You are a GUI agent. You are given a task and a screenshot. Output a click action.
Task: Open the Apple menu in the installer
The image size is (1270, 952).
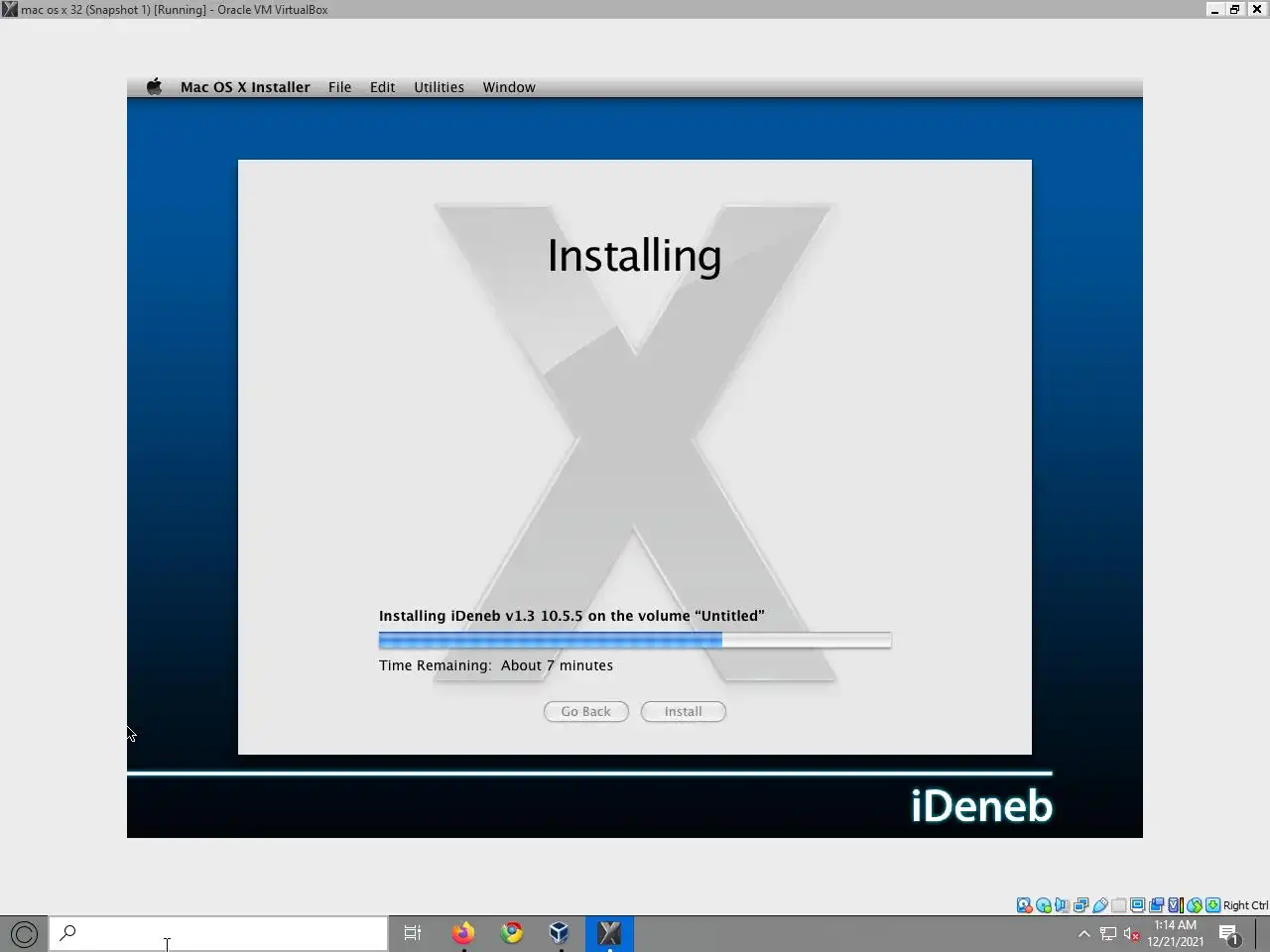tap(154, 86)
